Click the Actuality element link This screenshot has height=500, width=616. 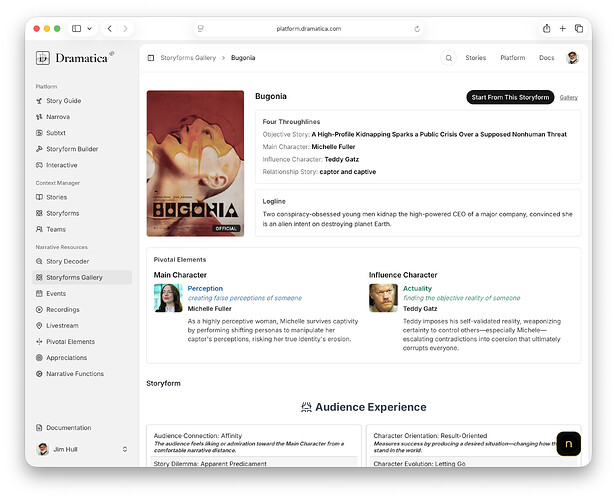417,289
